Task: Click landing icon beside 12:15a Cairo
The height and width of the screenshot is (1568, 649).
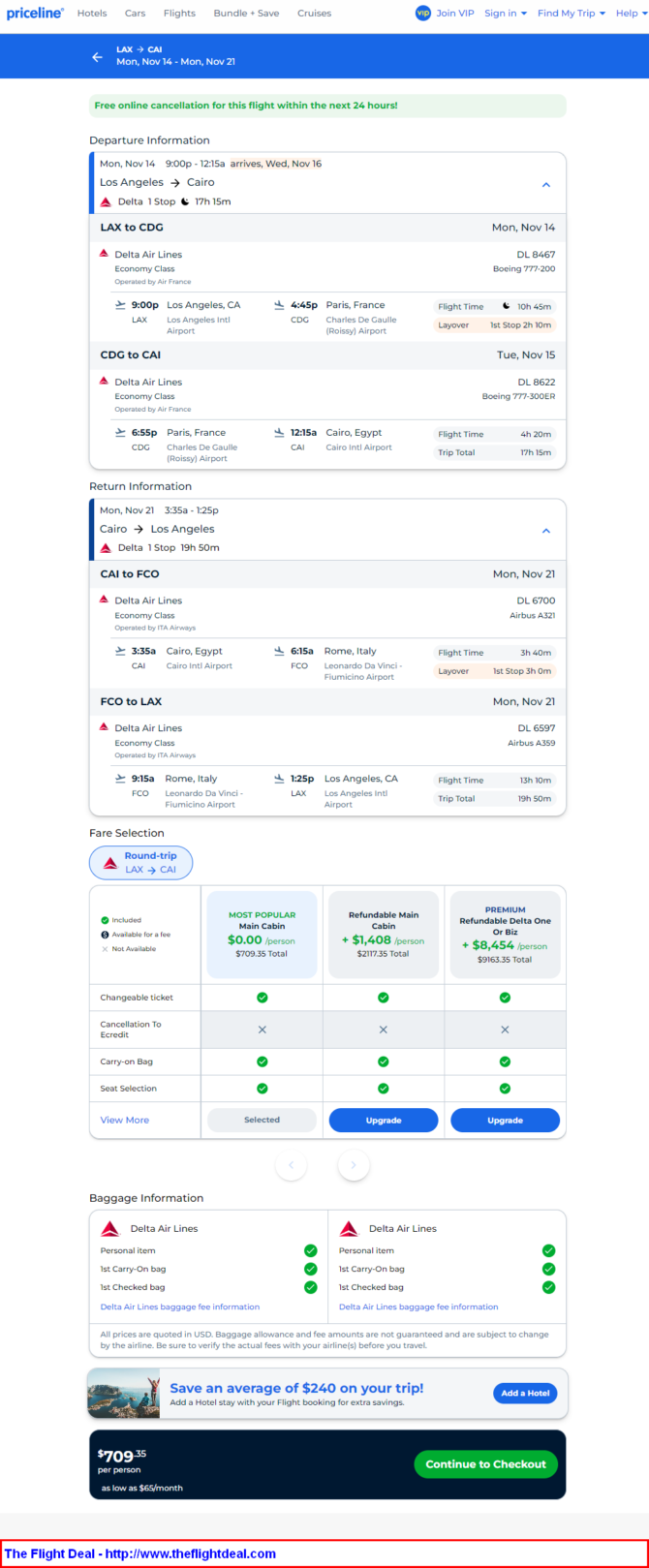Action: (x=280, y=432)
